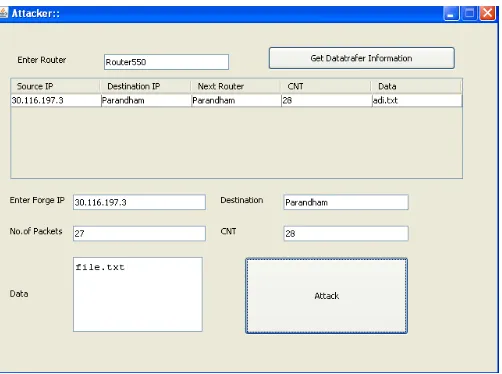
Task: Click the No.of Packets field showing 27
Action: (x=139, y=233)
